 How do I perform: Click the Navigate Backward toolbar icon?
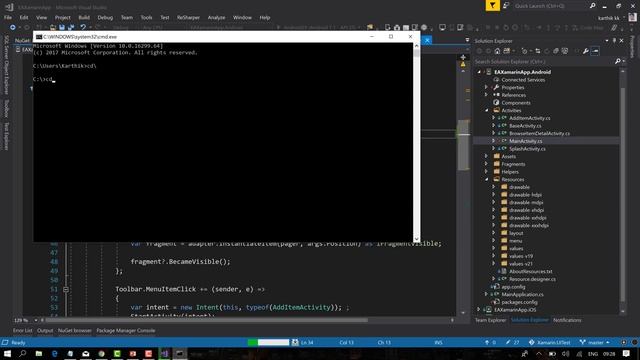(x=13, y=27)
